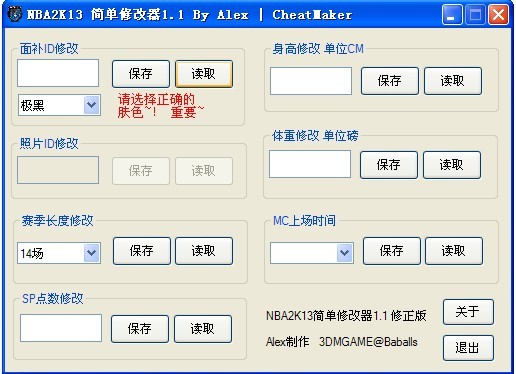Click red warning text 请选择正确的肤色

(161, 106)
